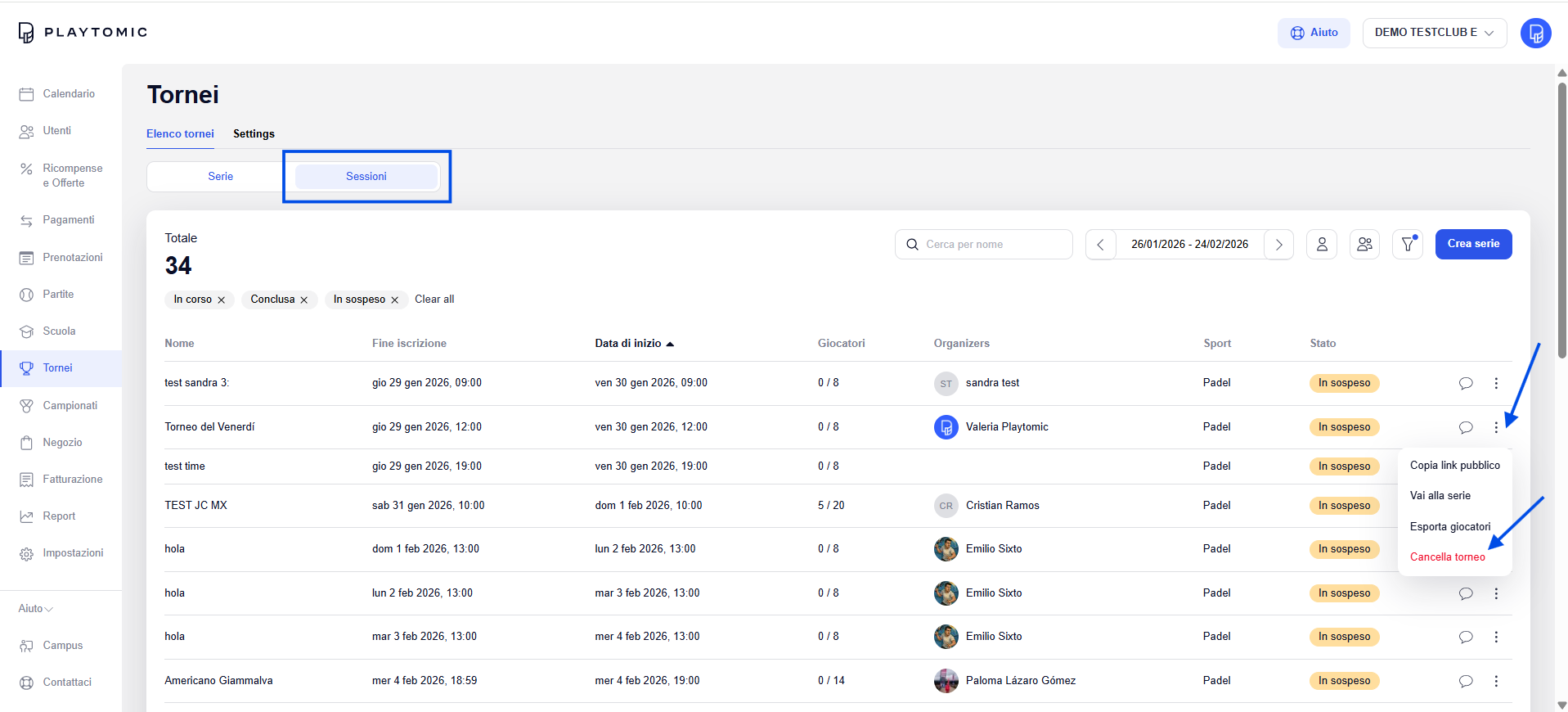This screenshot has width=1568, height=712.
Task: Expand the DEMO TESTCLUB E dropdown
Action: (1434, 33)
